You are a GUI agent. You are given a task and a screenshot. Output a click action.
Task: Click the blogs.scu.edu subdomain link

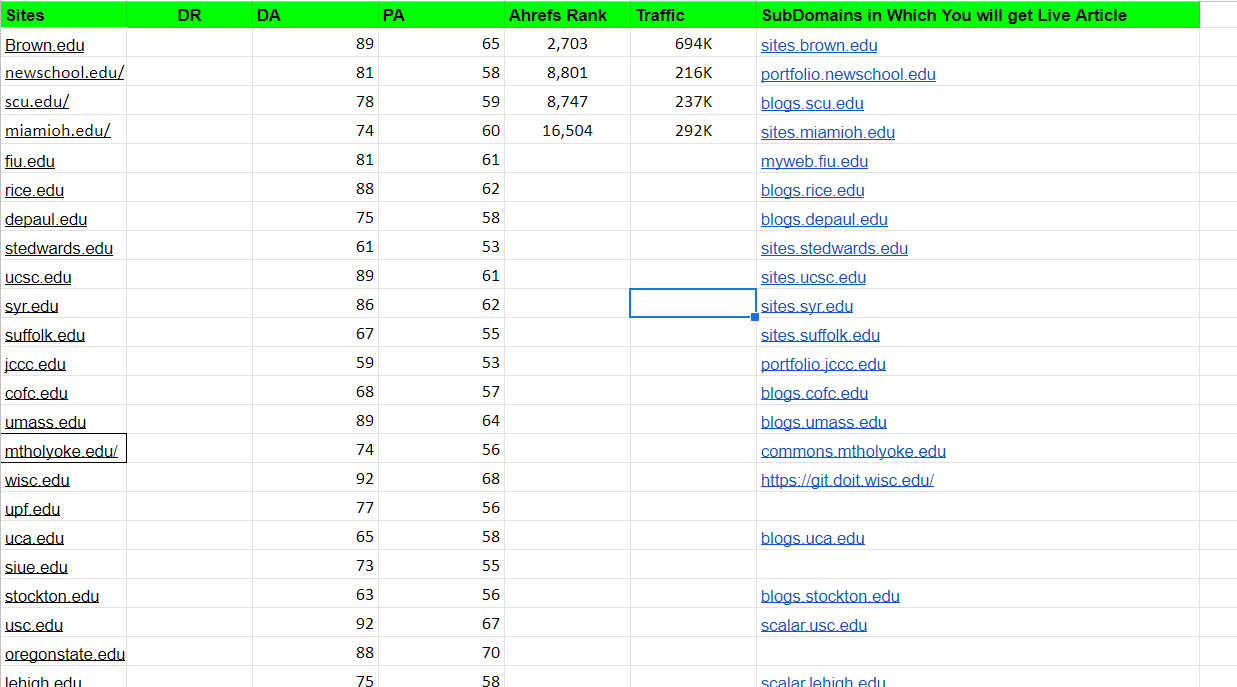point(812,103)
